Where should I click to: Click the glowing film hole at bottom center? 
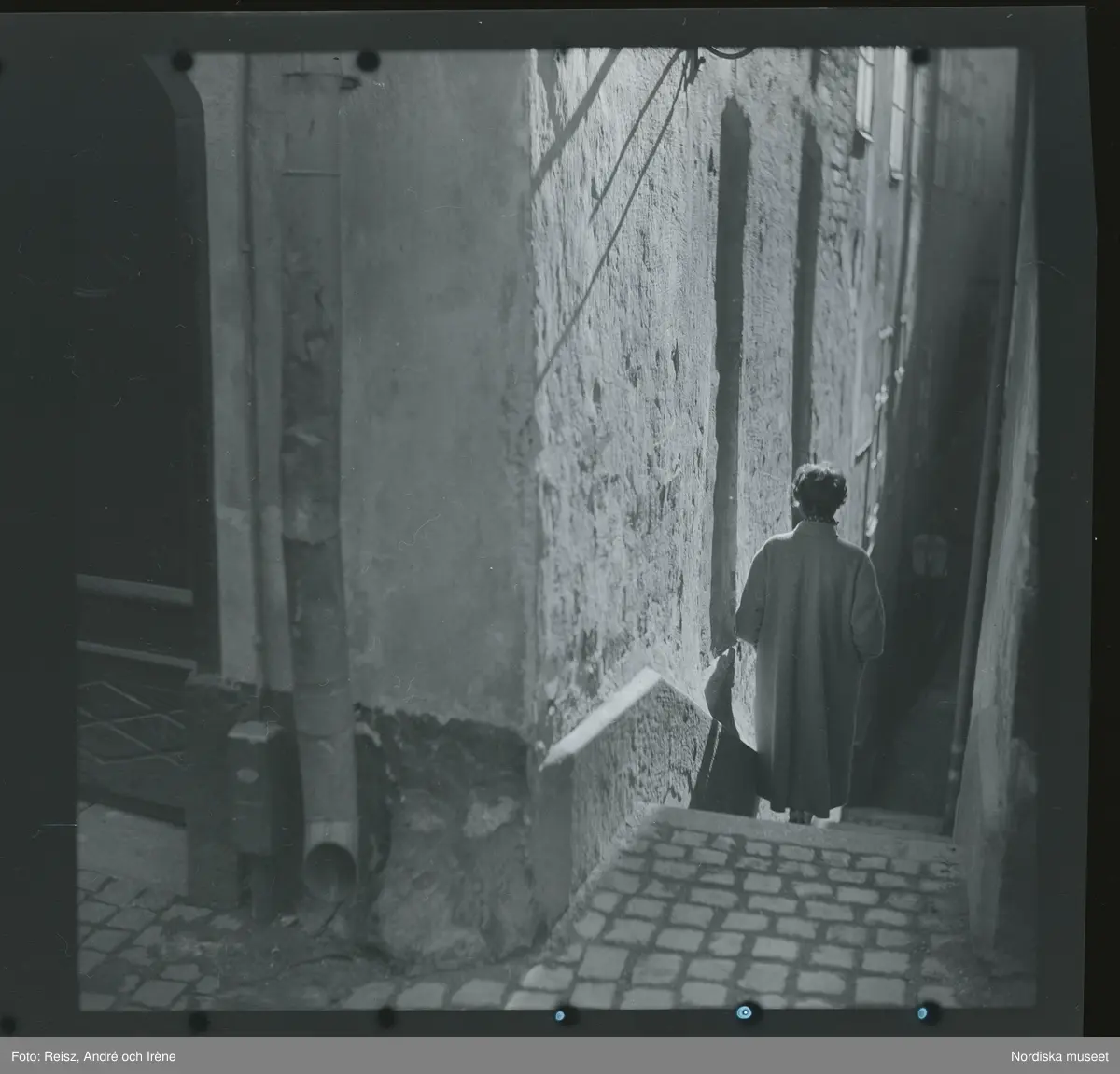745,1012
